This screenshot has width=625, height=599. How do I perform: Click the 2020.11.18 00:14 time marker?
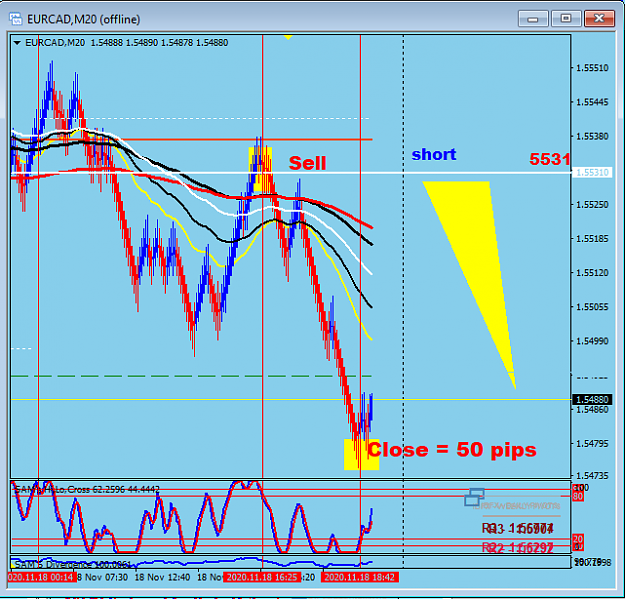coord(41,577)
